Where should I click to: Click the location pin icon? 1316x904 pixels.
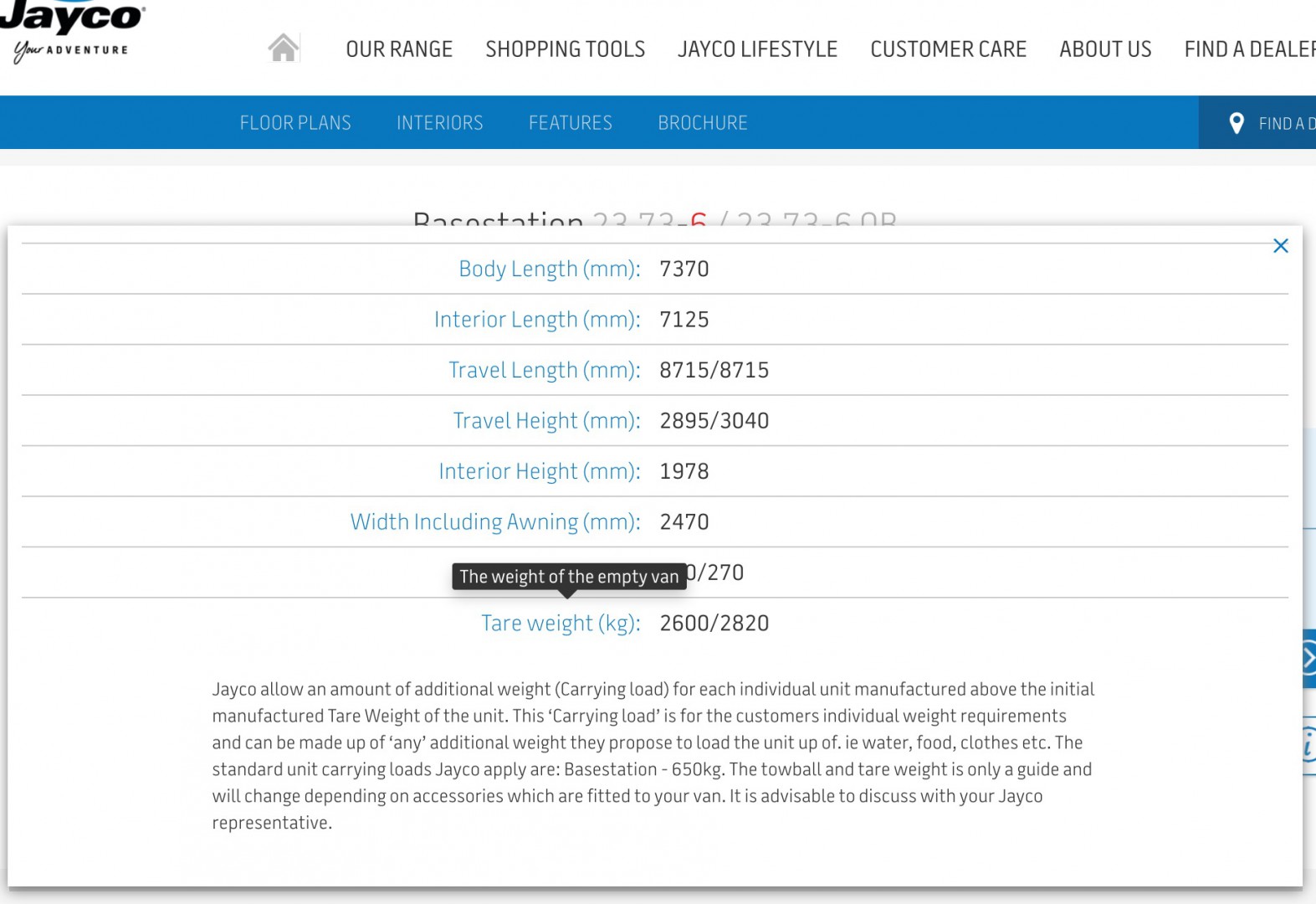(1237, 123)
